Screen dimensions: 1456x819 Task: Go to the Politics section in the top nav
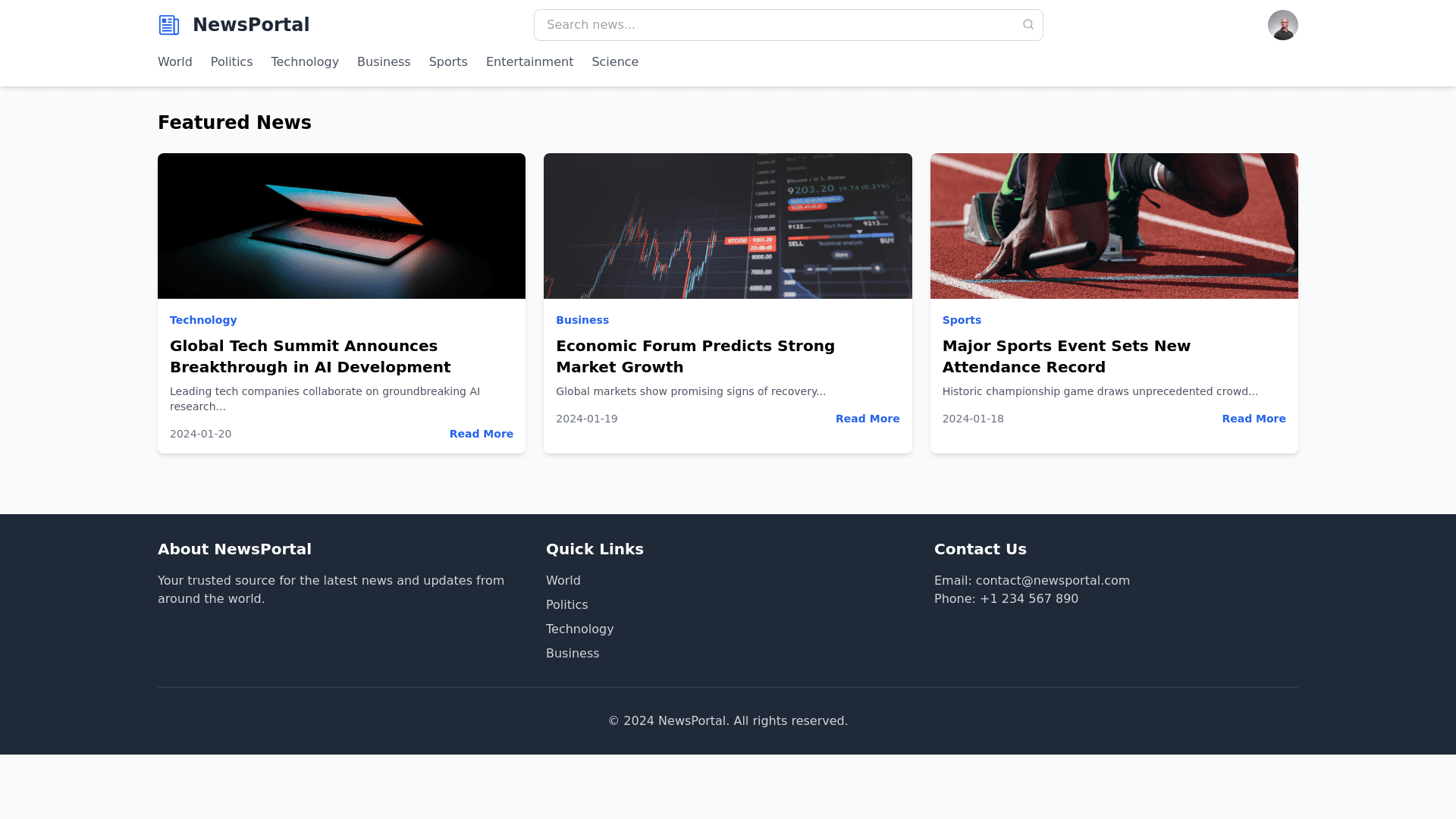click(231, 62)
